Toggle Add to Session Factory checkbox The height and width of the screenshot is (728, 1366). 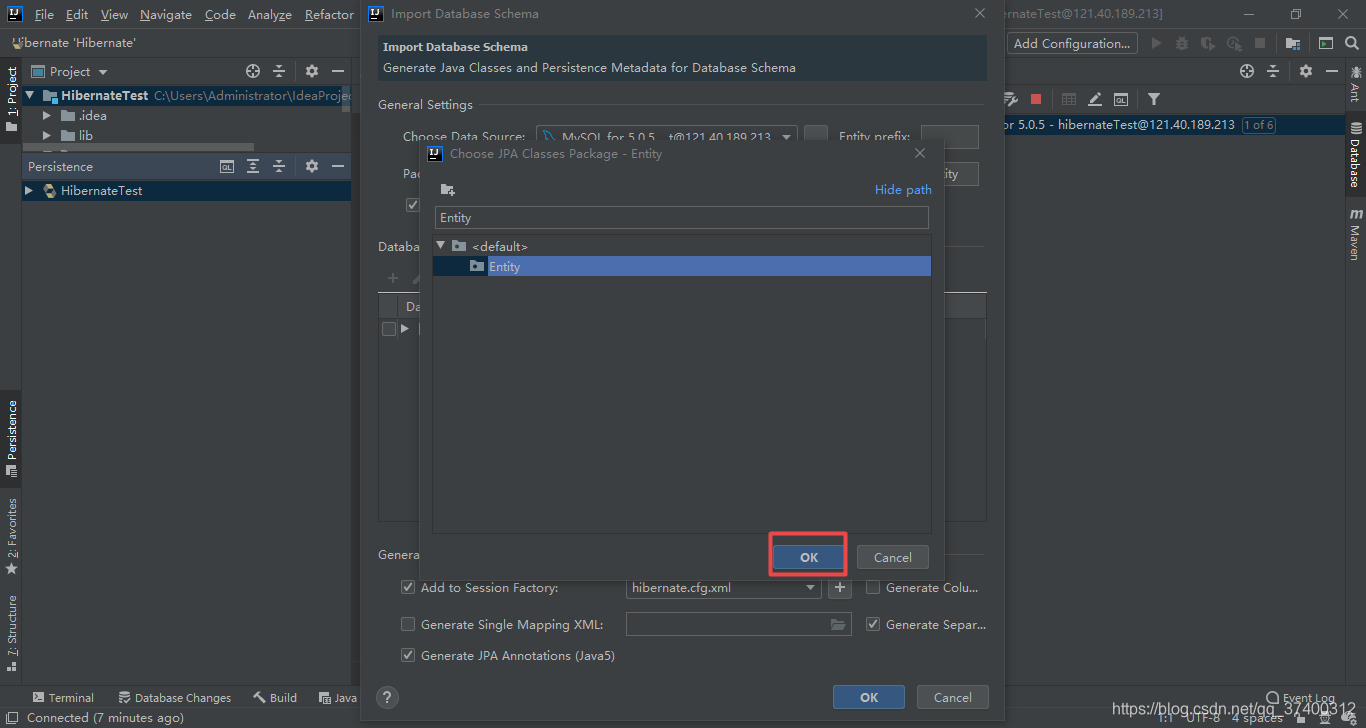coord(408,588)
